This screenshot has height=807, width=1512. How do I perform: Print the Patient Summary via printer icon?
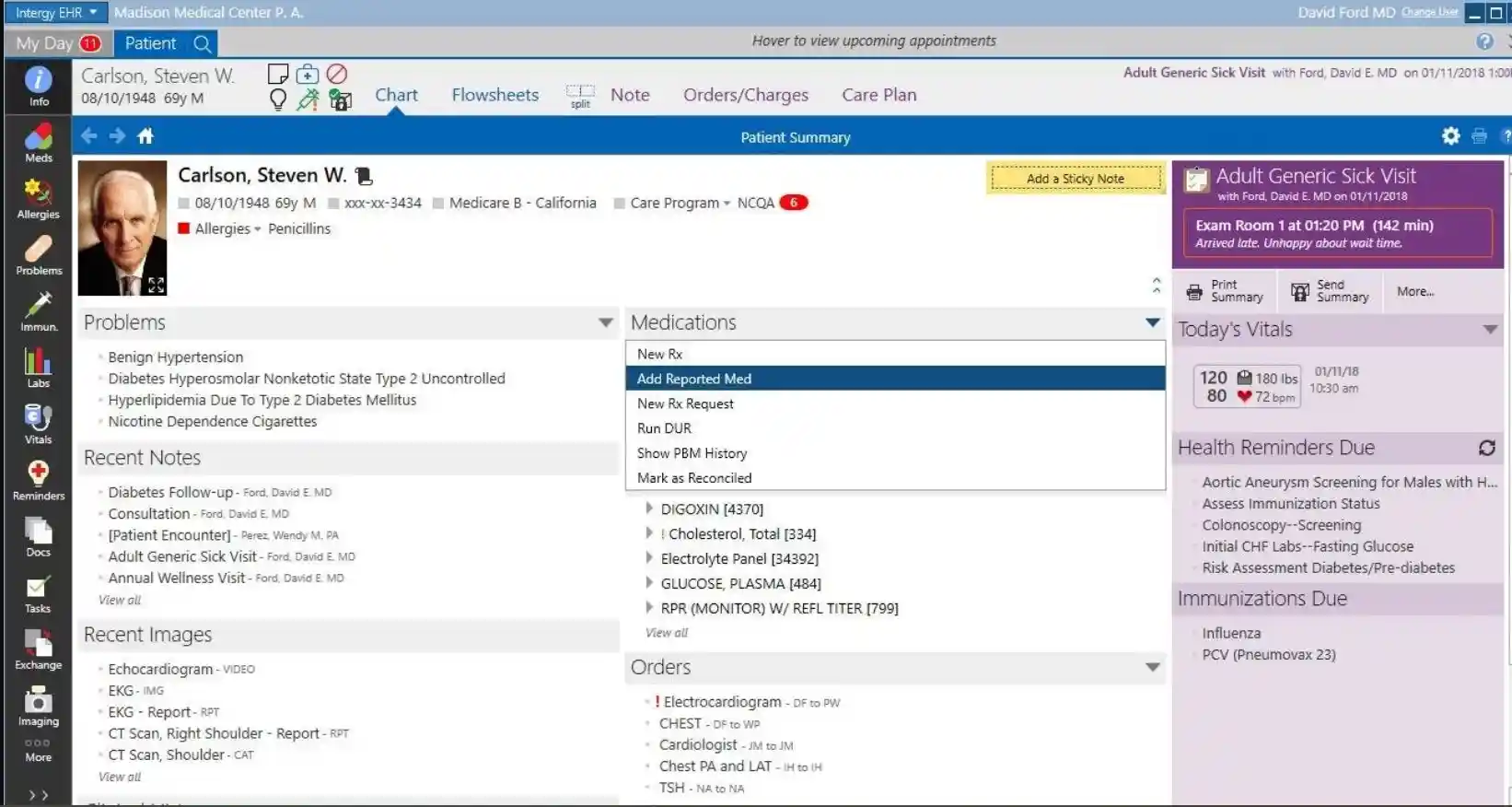point(1479,136)
